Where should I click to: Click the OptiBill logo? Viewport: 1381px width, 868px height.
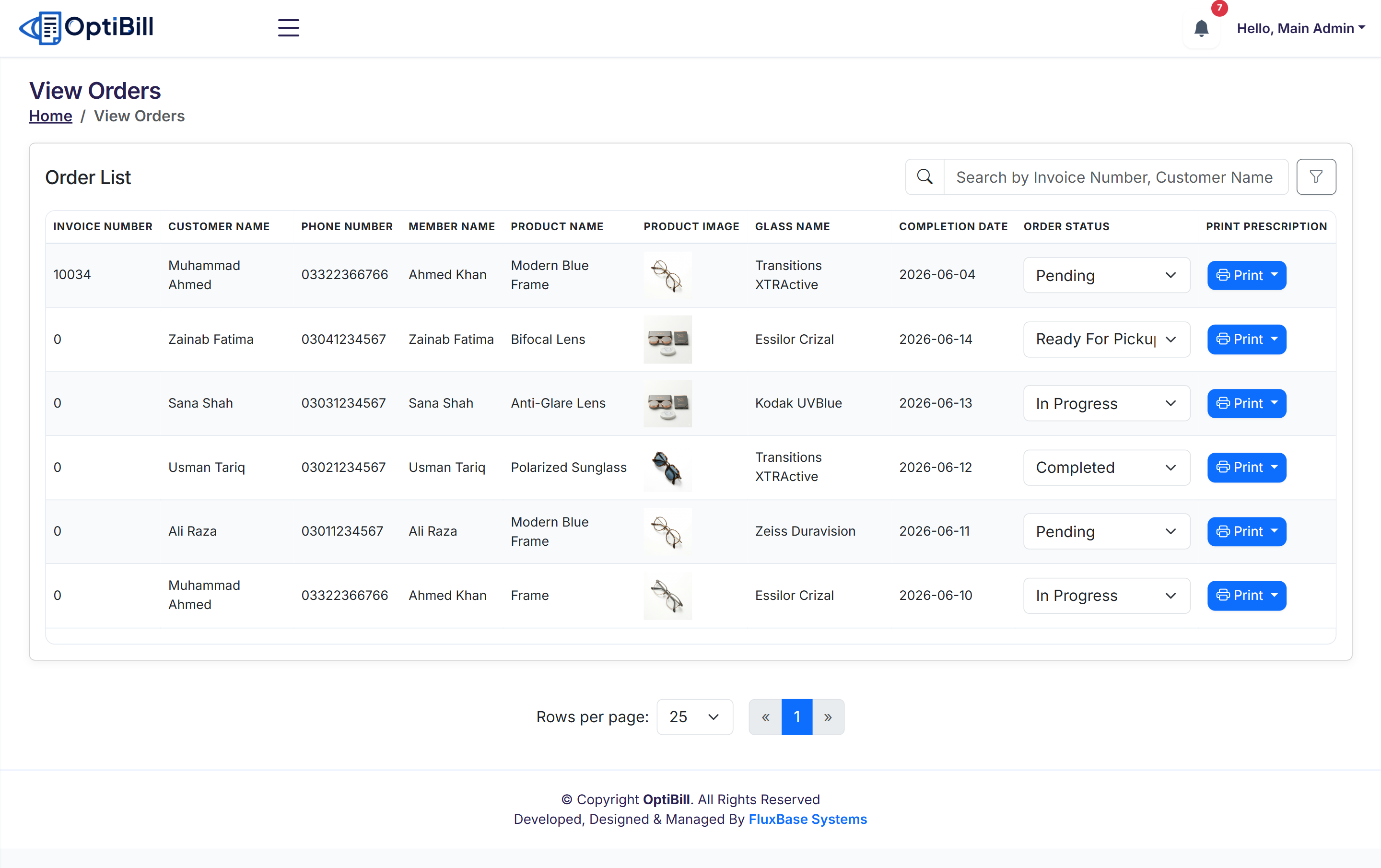point(87,27)
